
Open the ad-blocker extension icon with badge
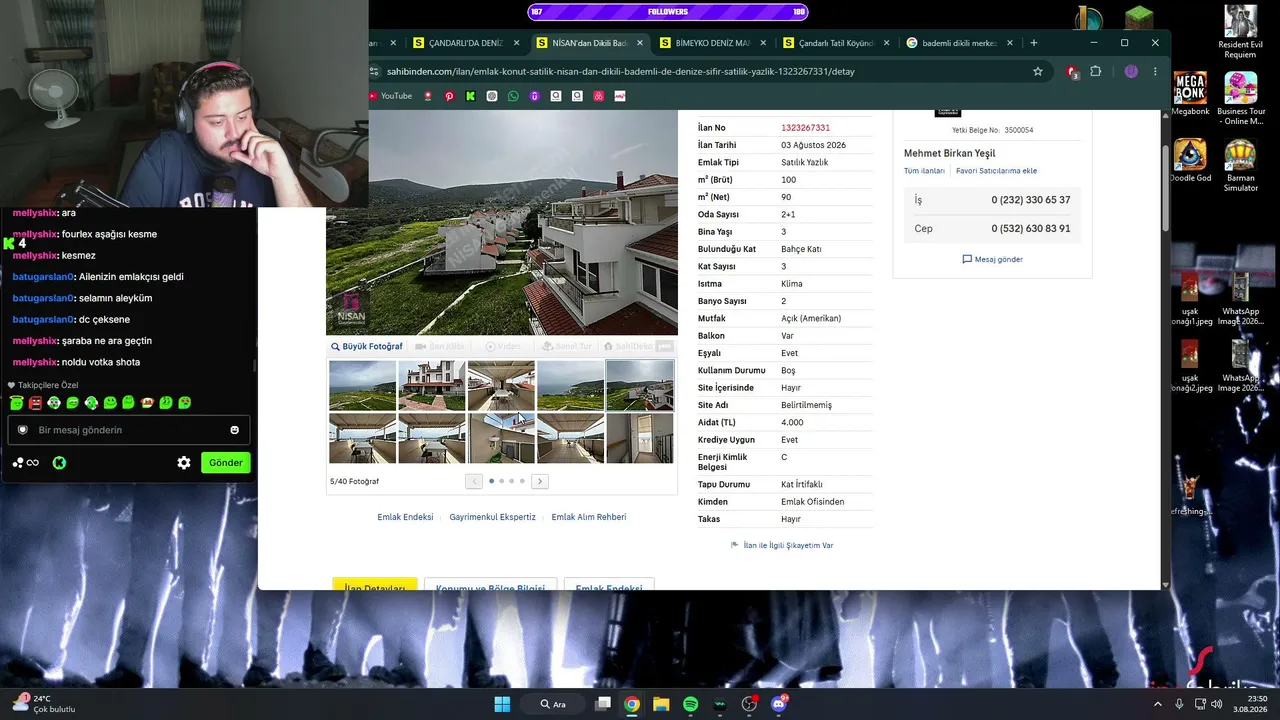(x=1072, y=72)
